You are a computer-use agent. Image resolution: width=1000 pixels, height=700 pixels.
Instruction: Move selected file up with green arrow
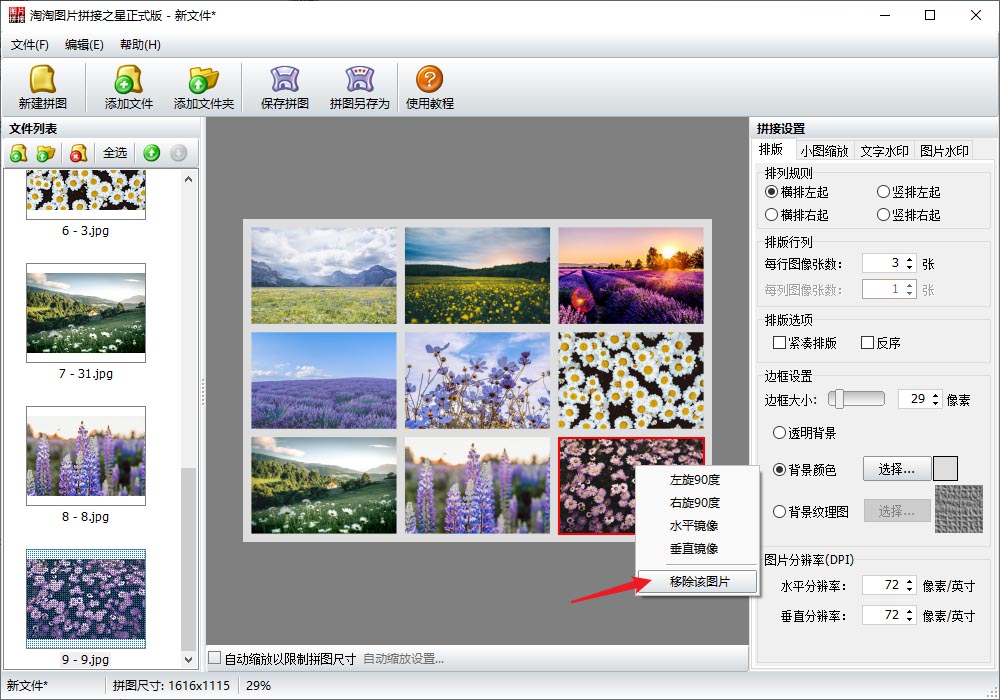152,153
